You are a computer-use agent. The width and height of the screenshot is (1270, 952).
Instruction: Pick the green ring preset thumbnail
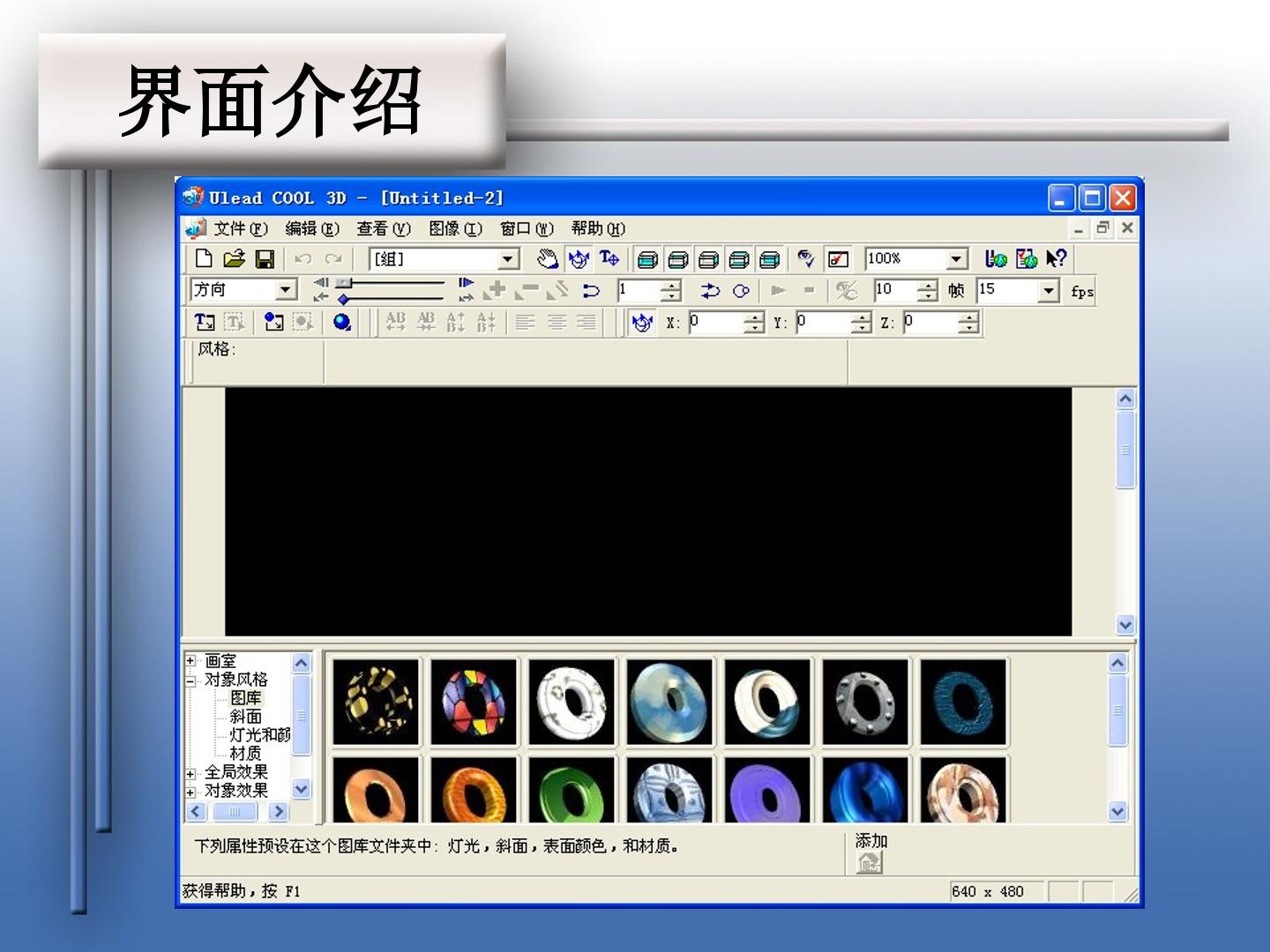point(571,791)
